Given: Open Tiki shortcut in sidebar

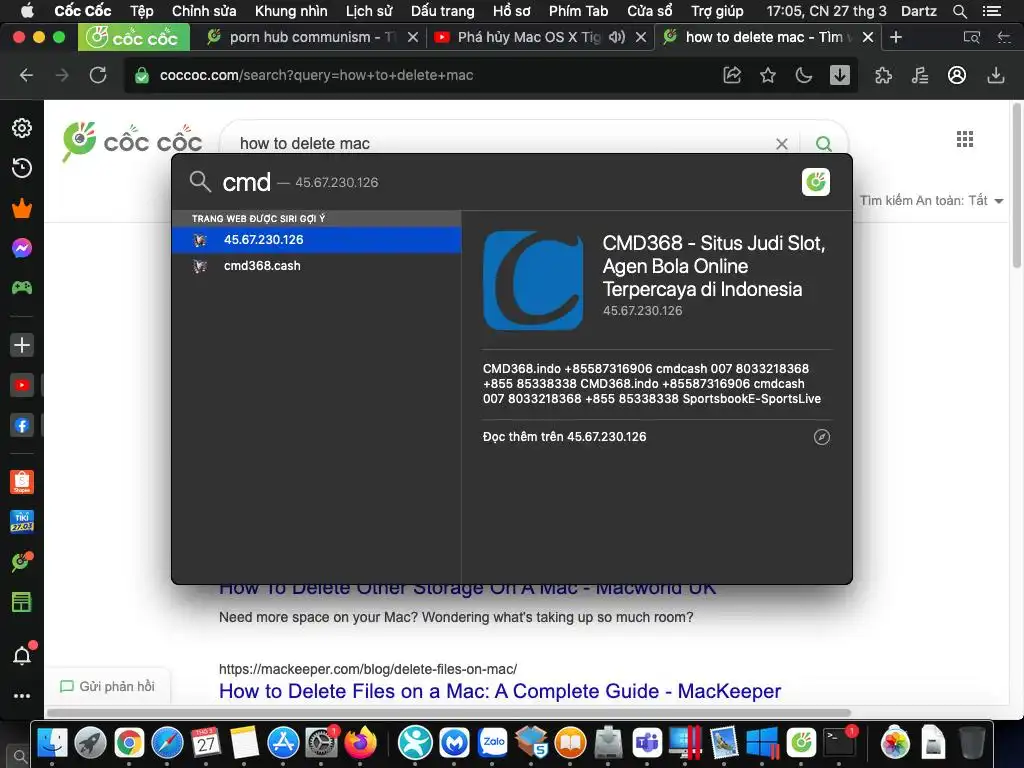Looking at the screenshot, I should [22, 522].
